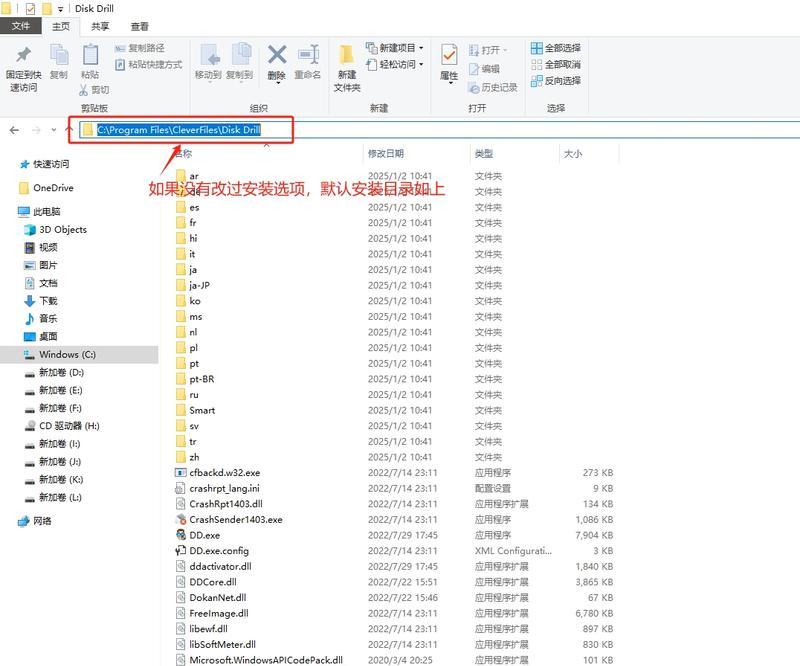
Task: Open Music (音乐) in the sidebar
Action: point(42,318)
